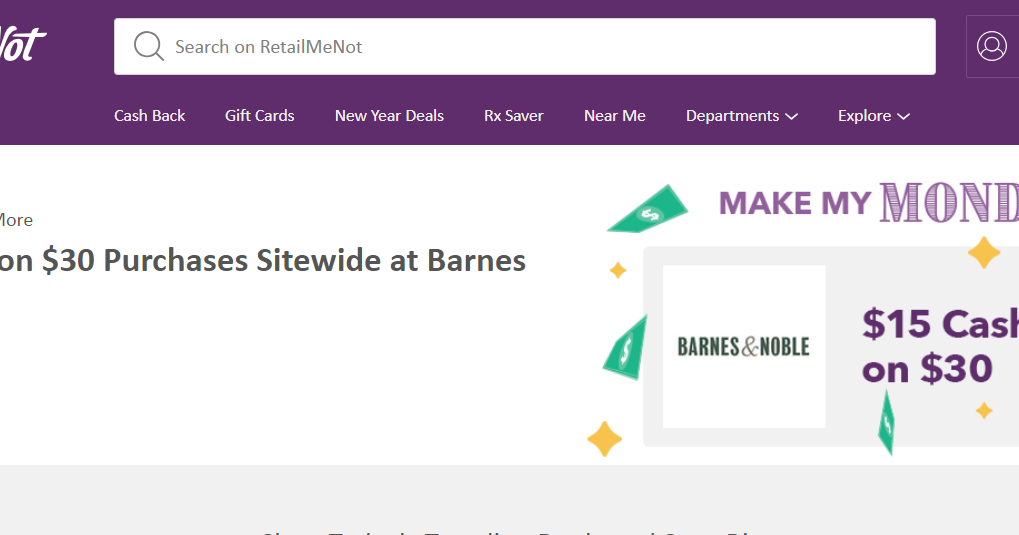
Task: Click the RetailMeNot logo
Action: click(x=23, y=44)
